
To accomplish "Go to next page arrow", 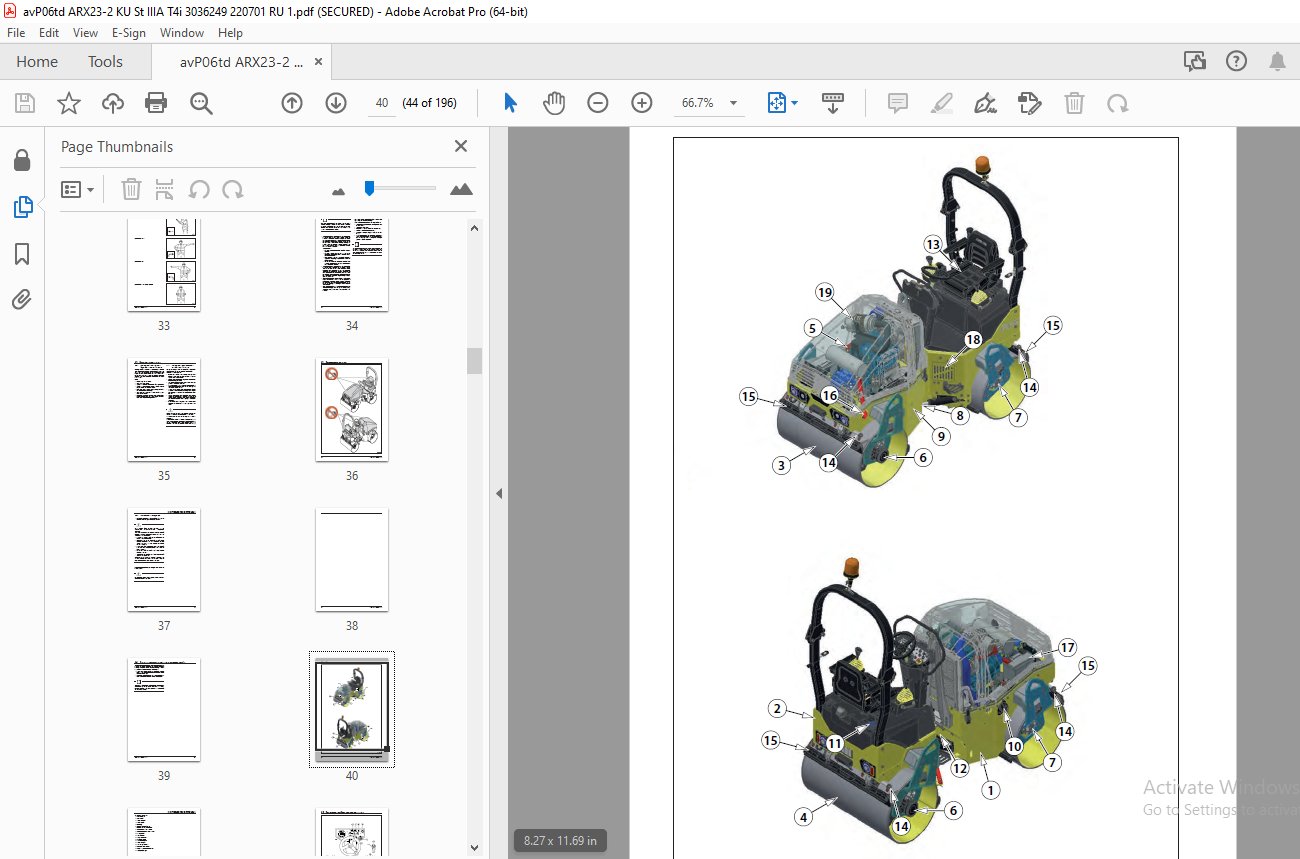I will (336, 103).
